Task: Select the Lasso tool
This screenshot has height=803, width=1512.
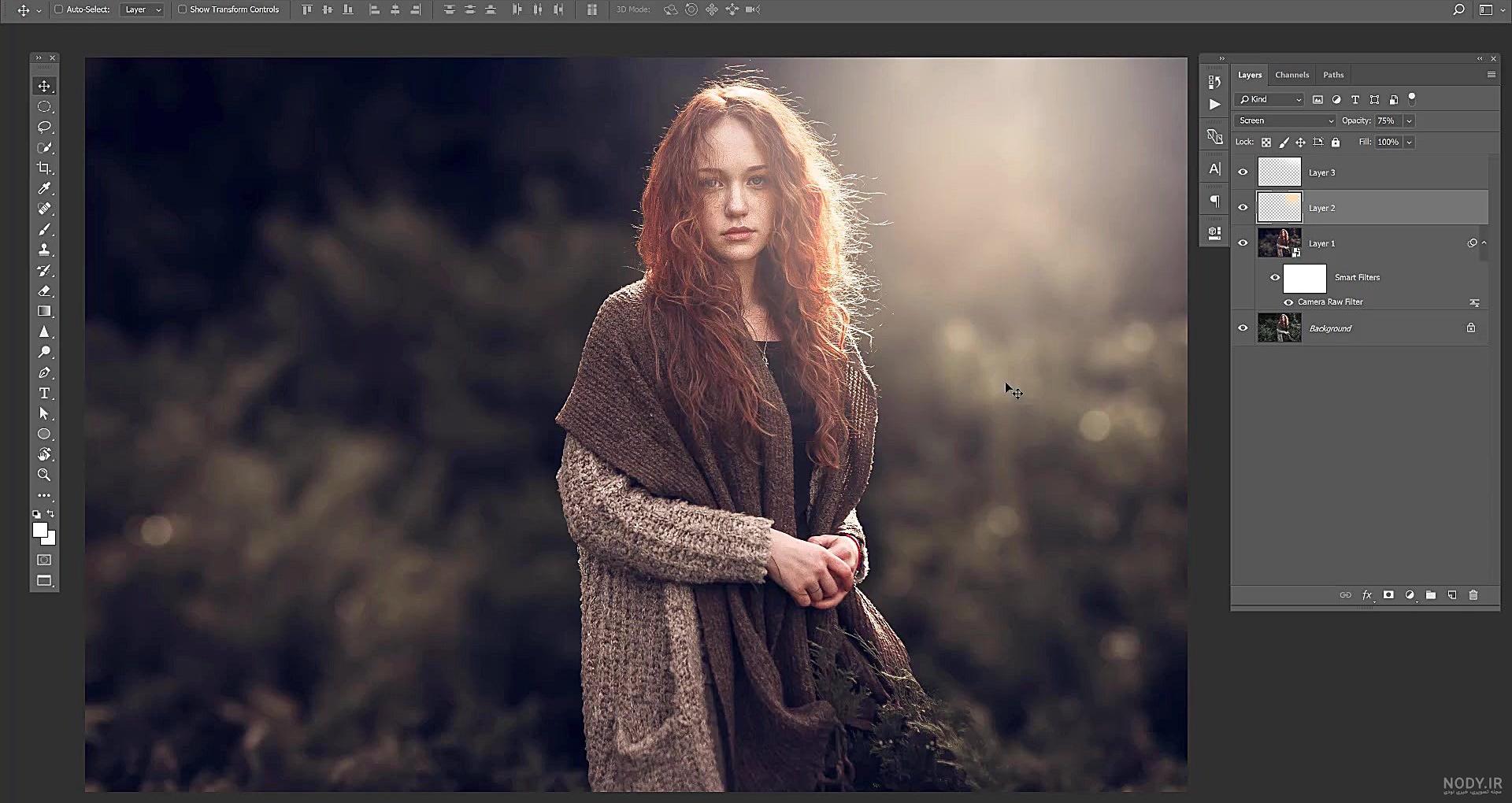Action: click(44, 127)
